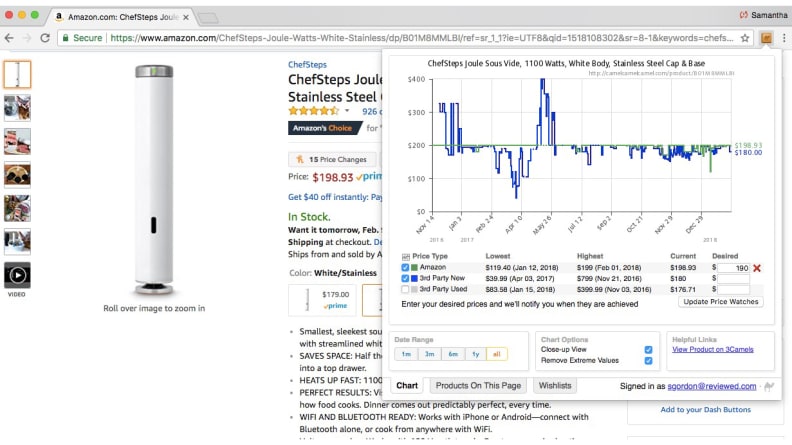
Task: Select the $179.00 color variant option
Action: pyautogui.click(x=322, y=300)
